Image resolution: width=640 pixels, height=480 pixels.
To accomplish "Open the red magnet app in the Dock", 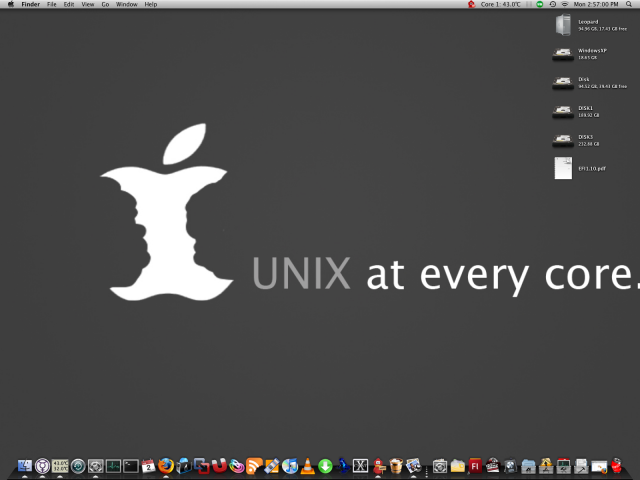I will point(219,465).
